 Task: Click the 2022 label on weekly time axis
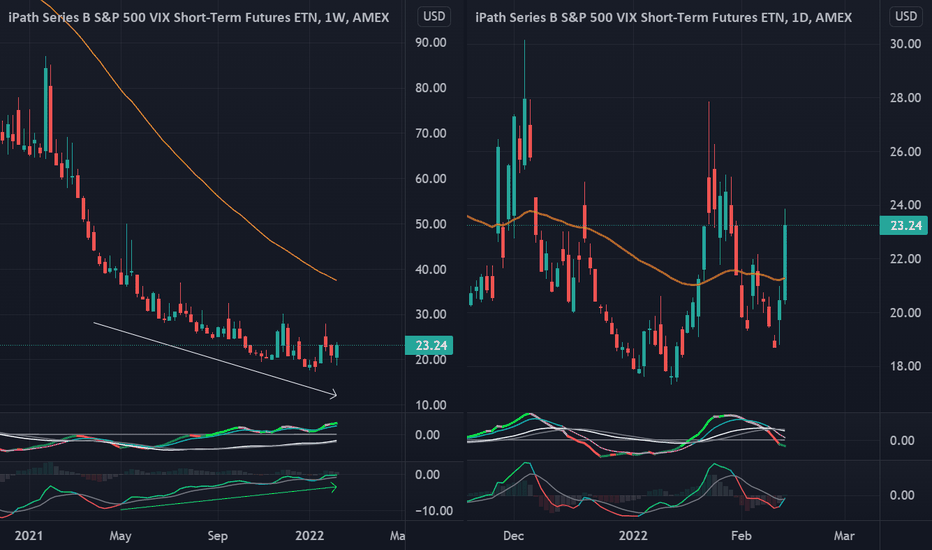point(310,536)
